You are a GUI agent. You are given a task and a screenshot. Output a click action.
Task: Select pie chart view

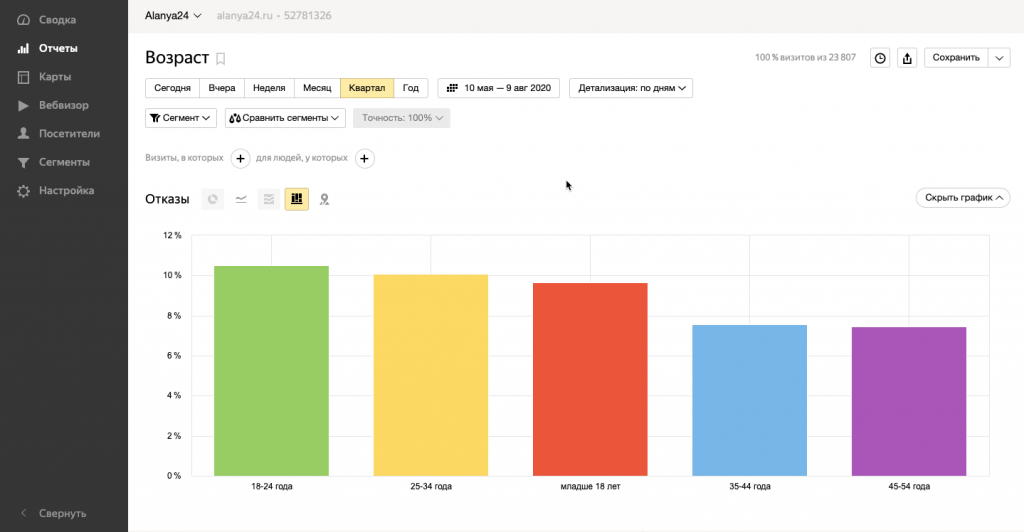212,199
